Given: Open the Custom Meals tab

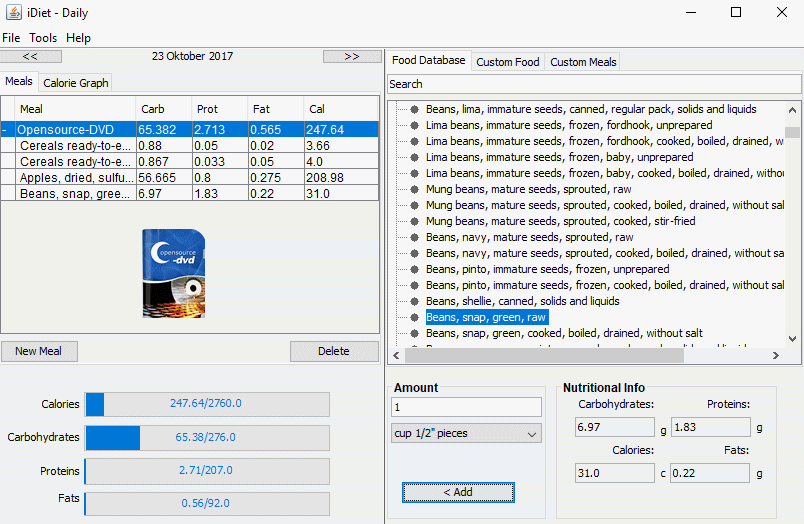Looking at the screenshot, I should [583, 62].
